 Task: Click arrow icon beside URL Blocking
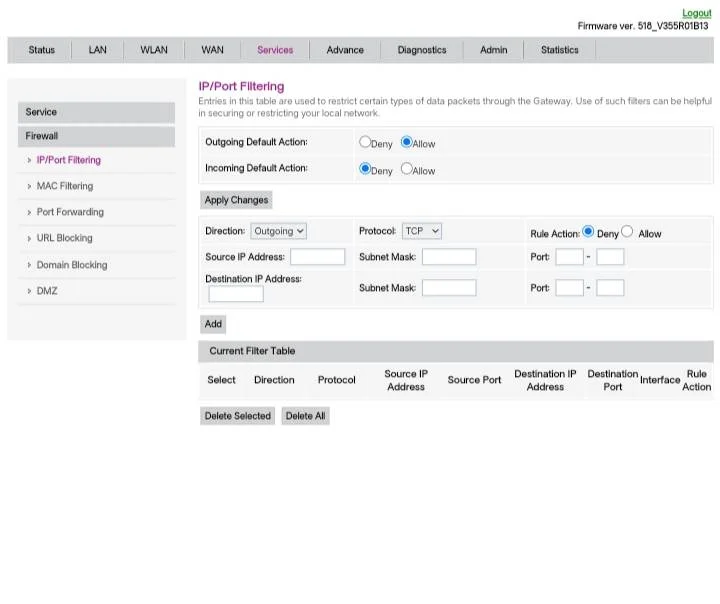[29, 238]
